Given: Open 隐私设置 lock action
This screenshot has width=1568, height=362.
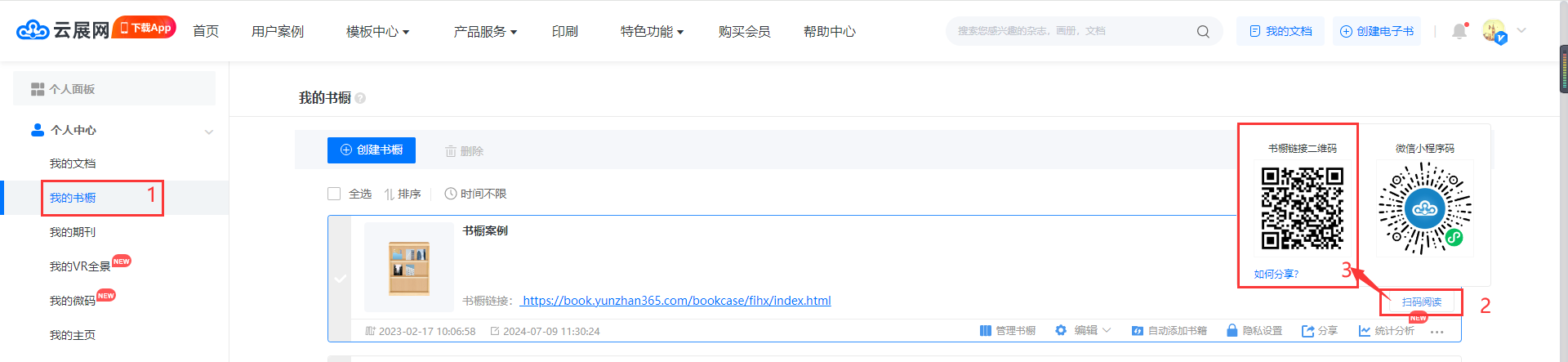Looking at the screenshot, I should point(1254,330).
